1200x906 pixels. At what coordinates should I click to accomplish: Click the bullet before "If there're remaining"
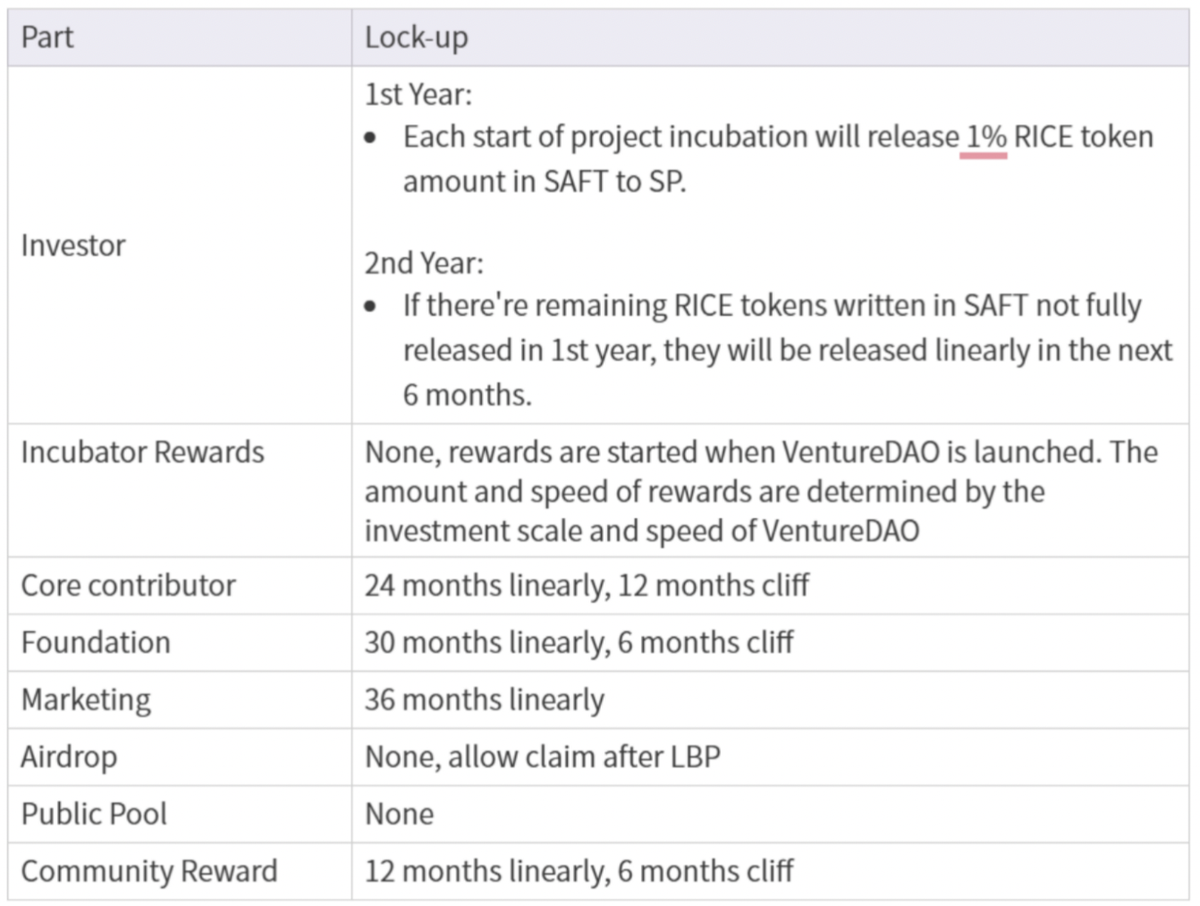coord(372,306)
